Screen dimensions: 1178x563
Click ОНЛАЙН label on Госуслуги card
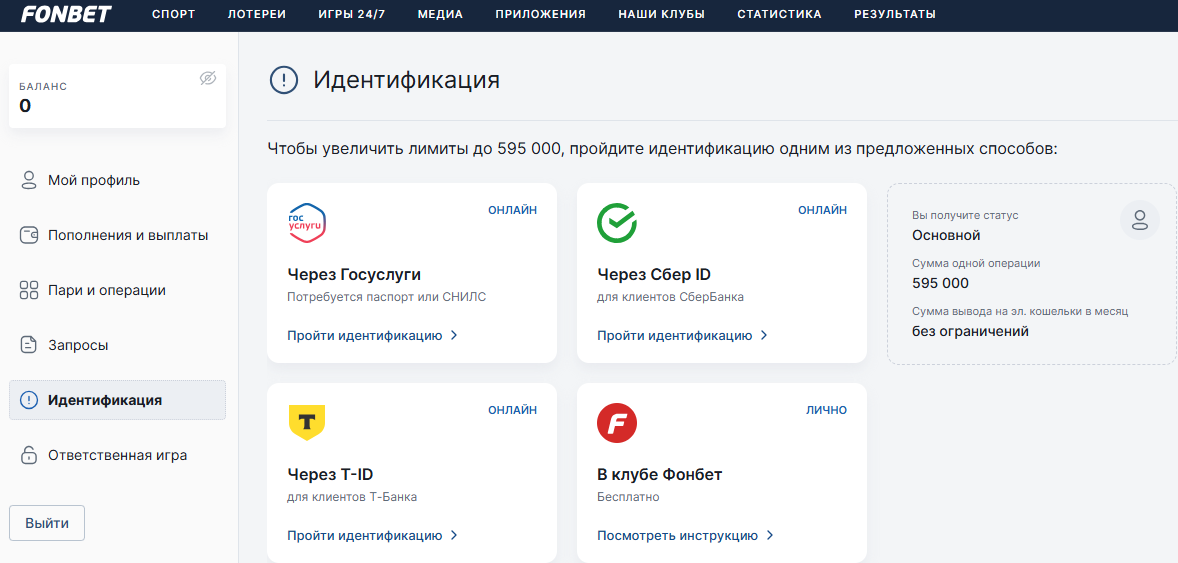click(x=512, y=210)
